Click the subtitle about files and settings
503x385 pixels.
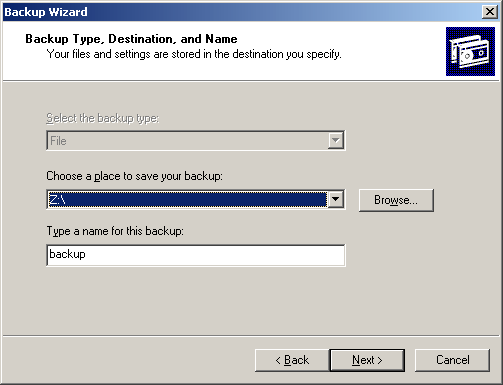[194, 54]
